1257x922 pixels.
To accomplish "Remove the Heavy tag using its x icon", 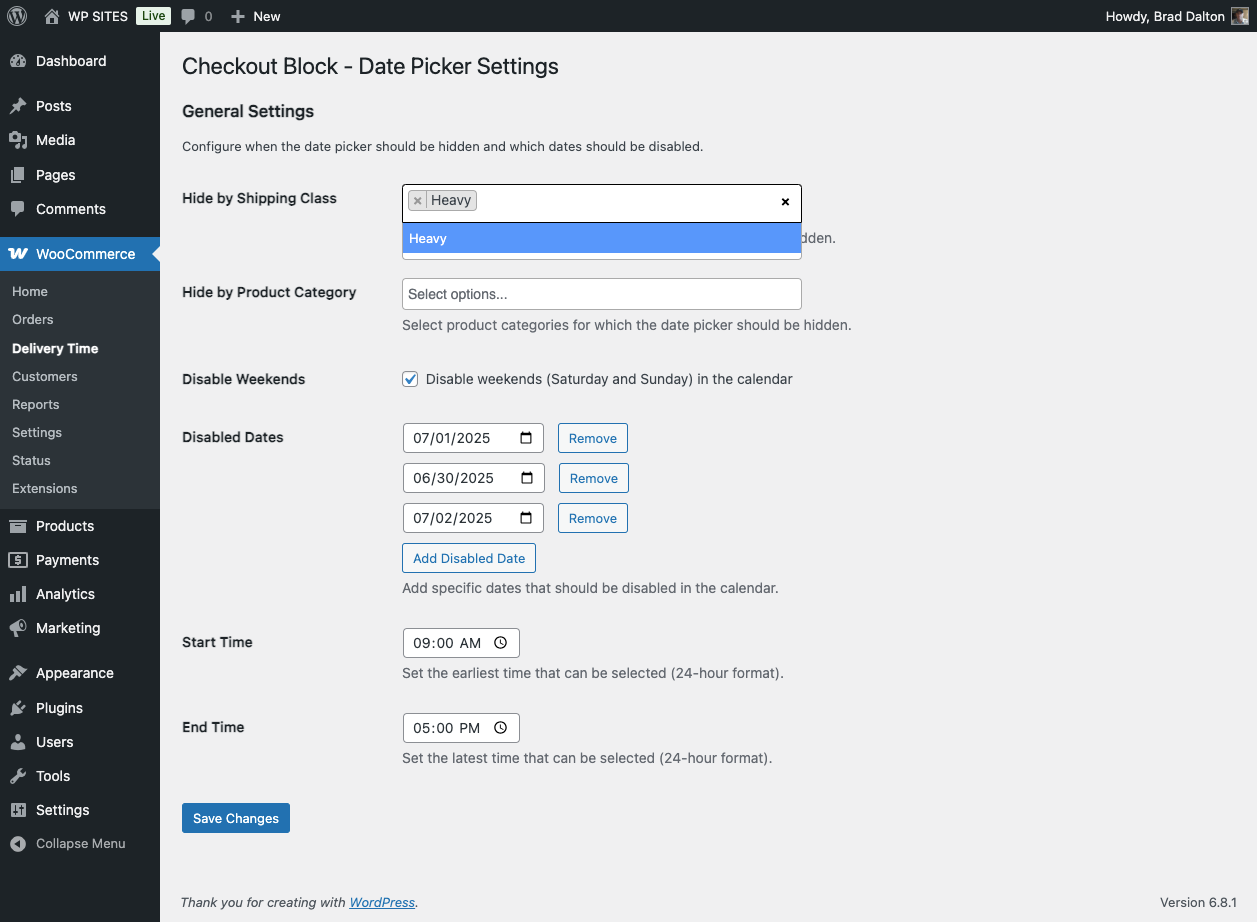I will [x=418, y=201].
